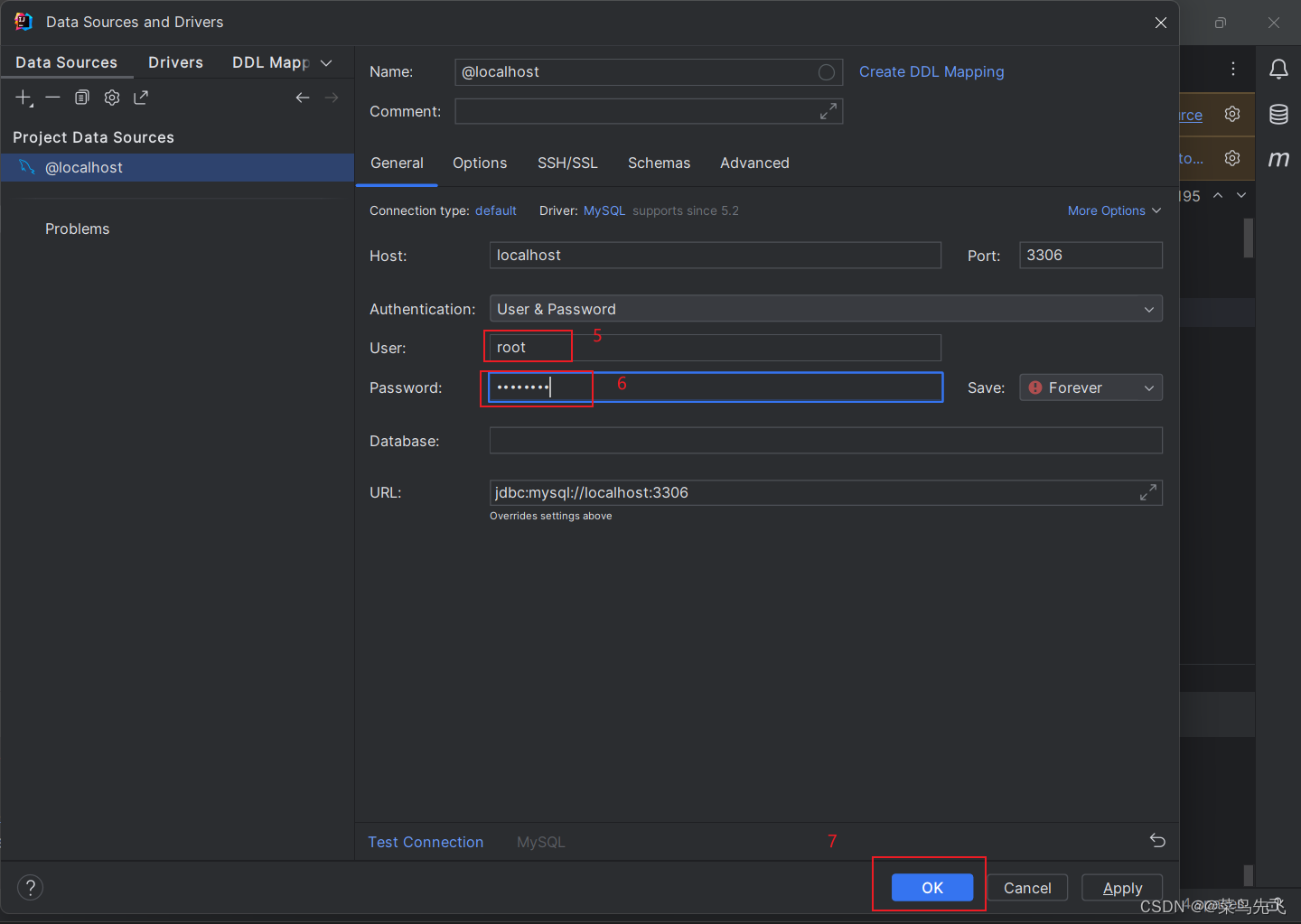The width and height of the screenshot is (1301, 924).
Task: Click the color circle in Name field
Action: 826,72
